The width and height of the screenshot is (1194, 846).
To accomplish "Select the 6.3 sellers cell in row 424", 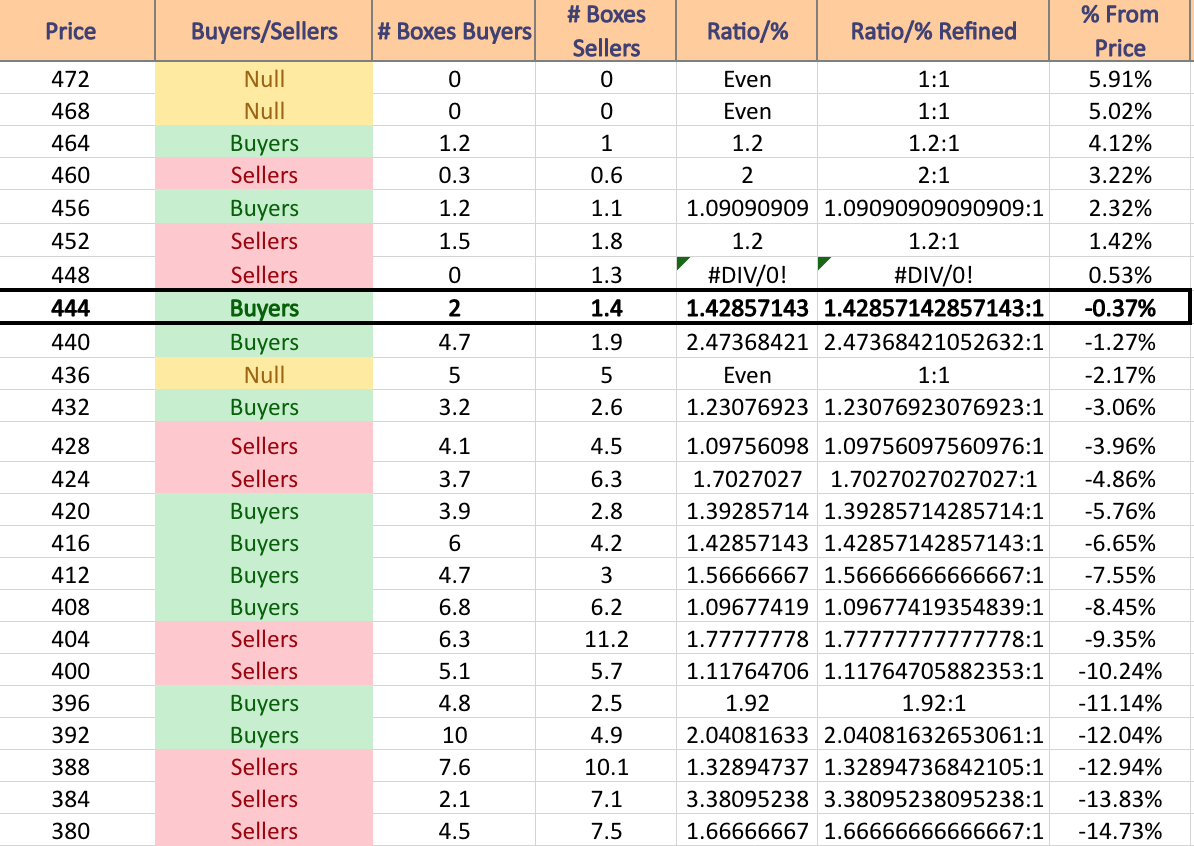I will coord(605,478).
